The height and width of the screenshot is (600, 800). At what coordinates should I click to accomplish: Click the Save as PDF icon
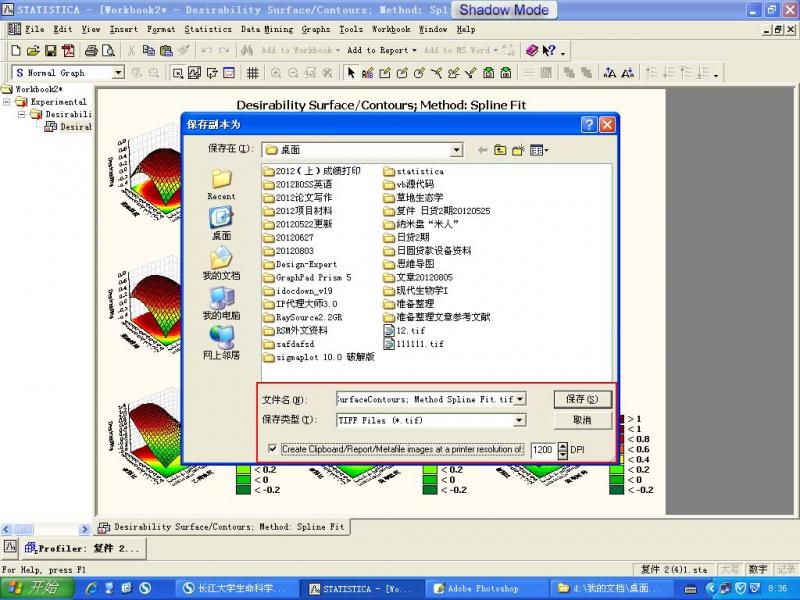67,51
